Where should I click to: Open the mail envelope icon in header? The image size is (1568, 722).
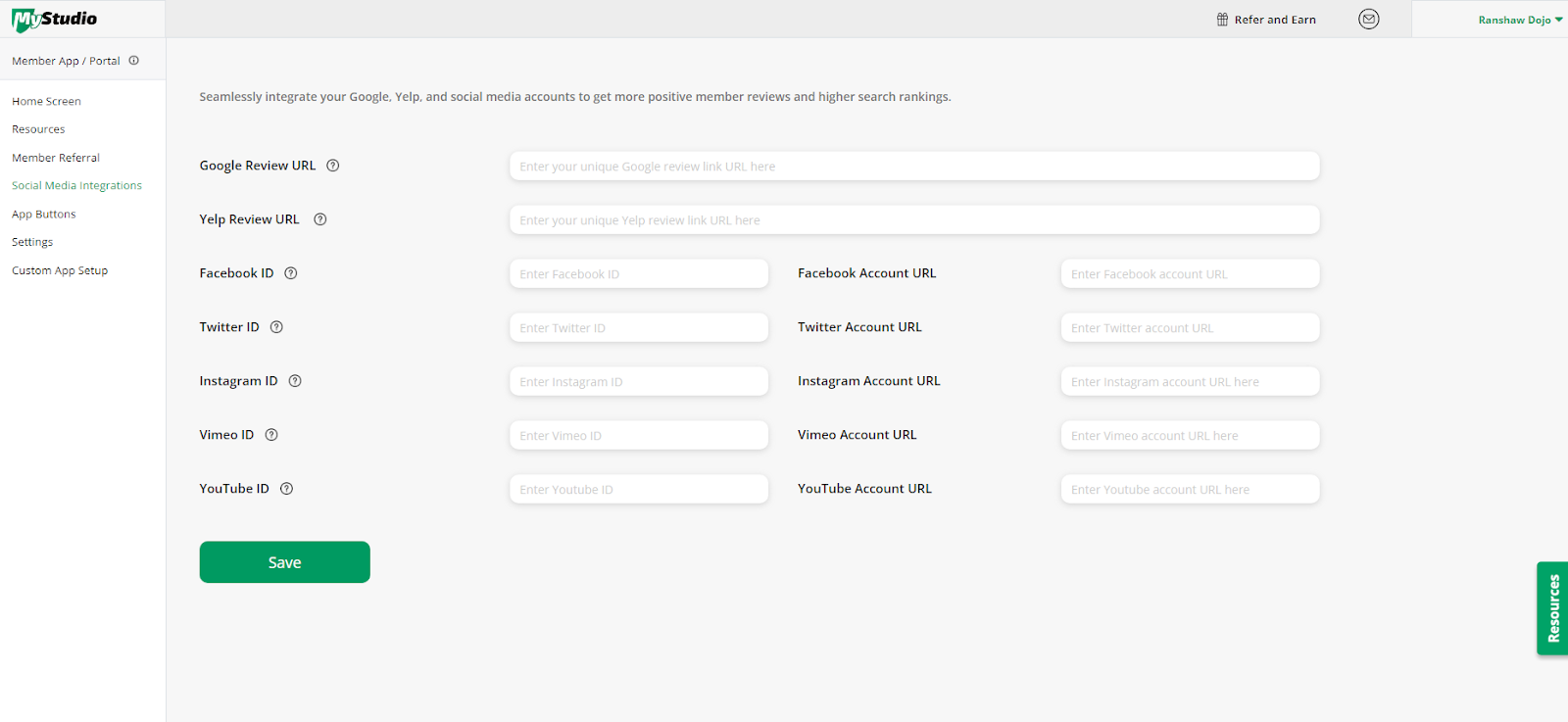click(1369, 20)
